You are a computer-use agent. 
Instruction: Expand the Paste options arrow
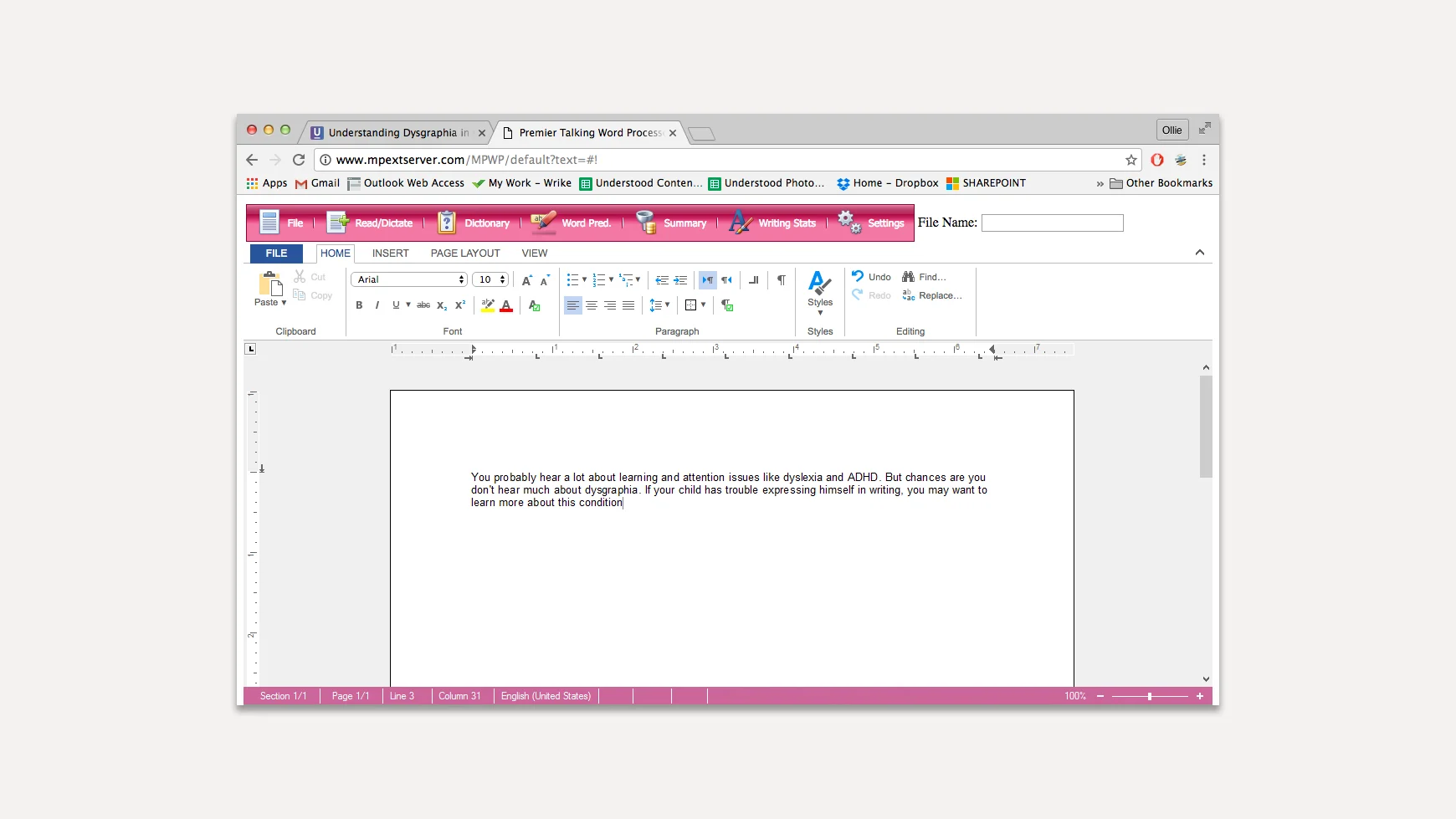pyautogui.click(x=284, y=303)
